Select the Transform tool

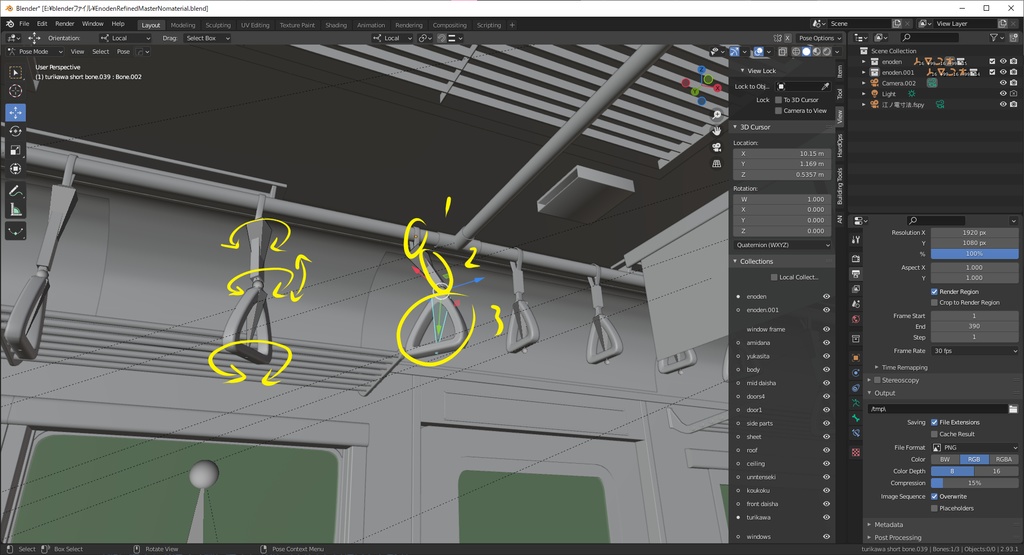[x=15, y=169]
